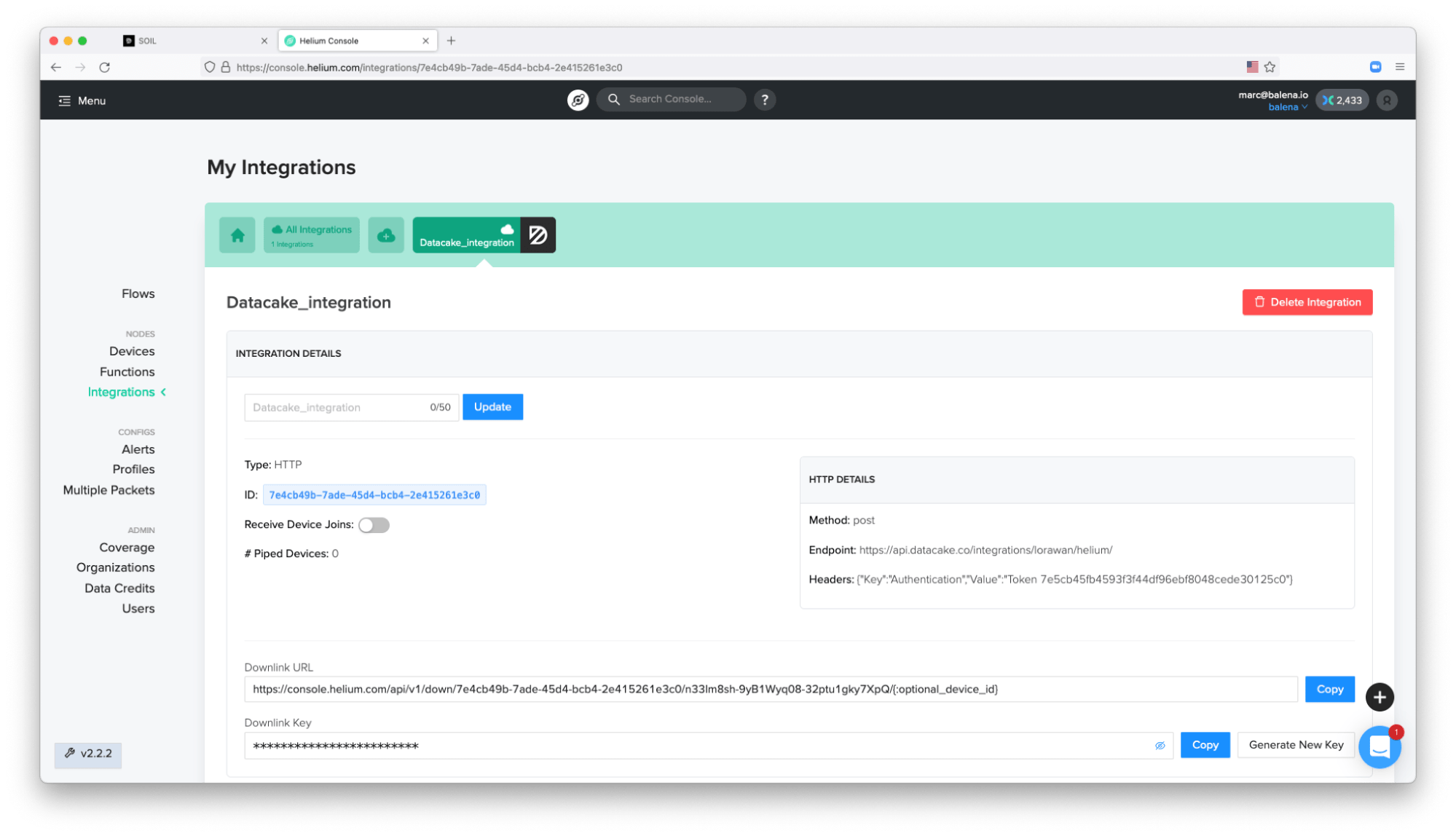Click Delete Integration button
This screenshot has width=1456, height=836.
[1307, 302]
